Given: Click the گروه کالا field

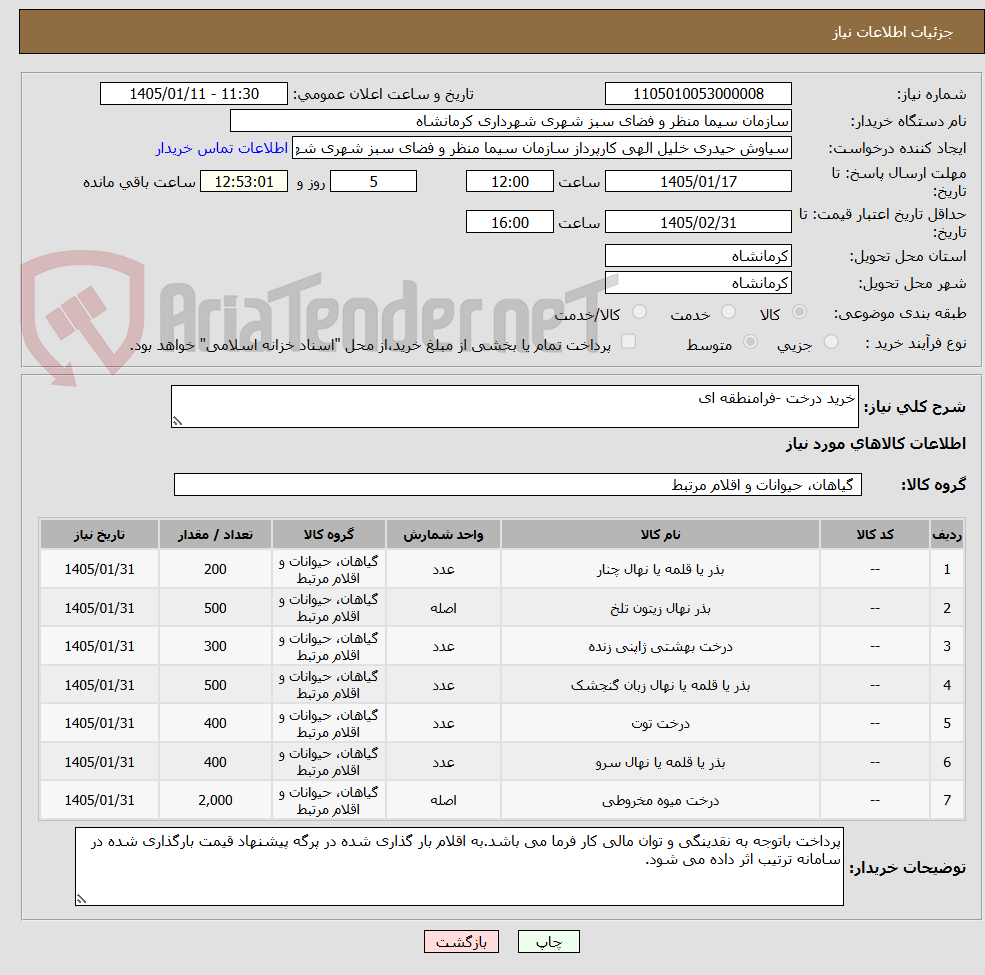Looking at the screenshot, I should pos(518,485).
